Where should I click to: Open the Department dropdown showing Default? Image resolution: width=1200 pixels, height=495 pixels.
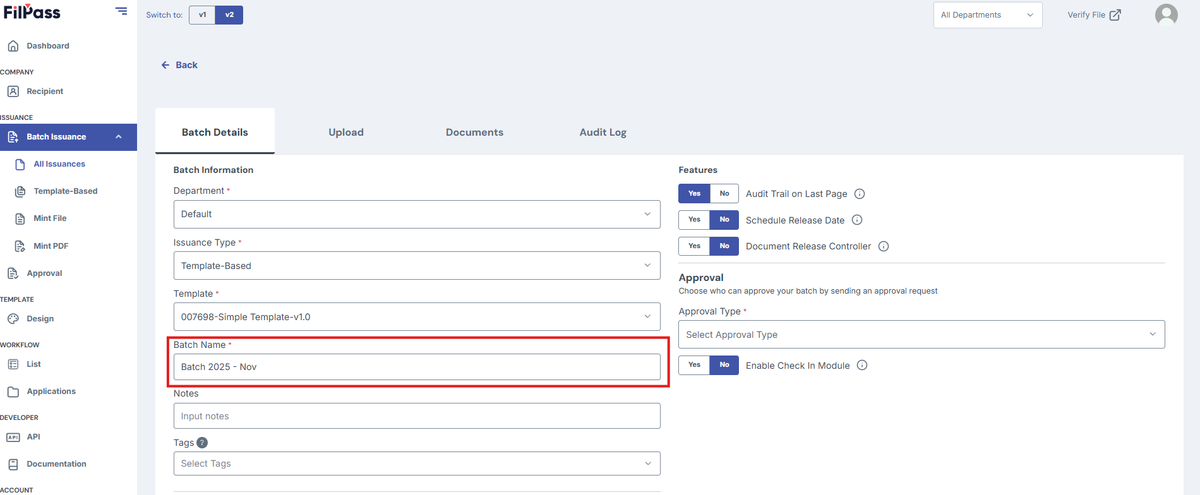[417, 213]
